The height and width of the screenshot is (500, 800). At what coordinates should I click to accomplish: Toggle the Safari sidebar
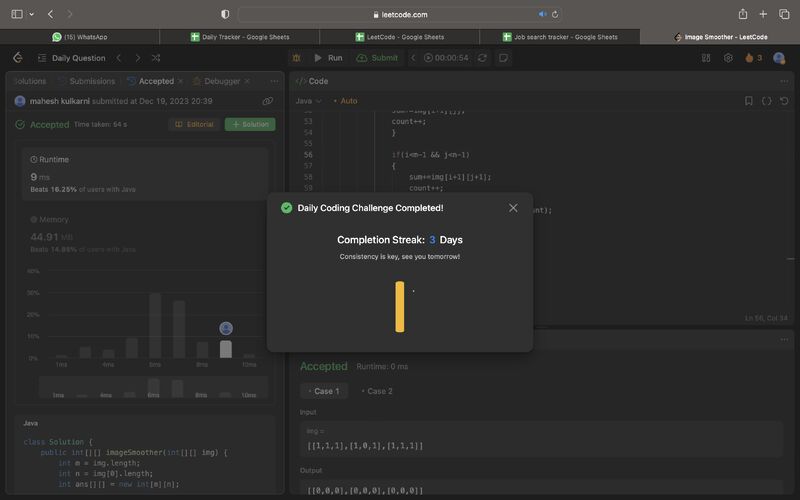point(17,14)
